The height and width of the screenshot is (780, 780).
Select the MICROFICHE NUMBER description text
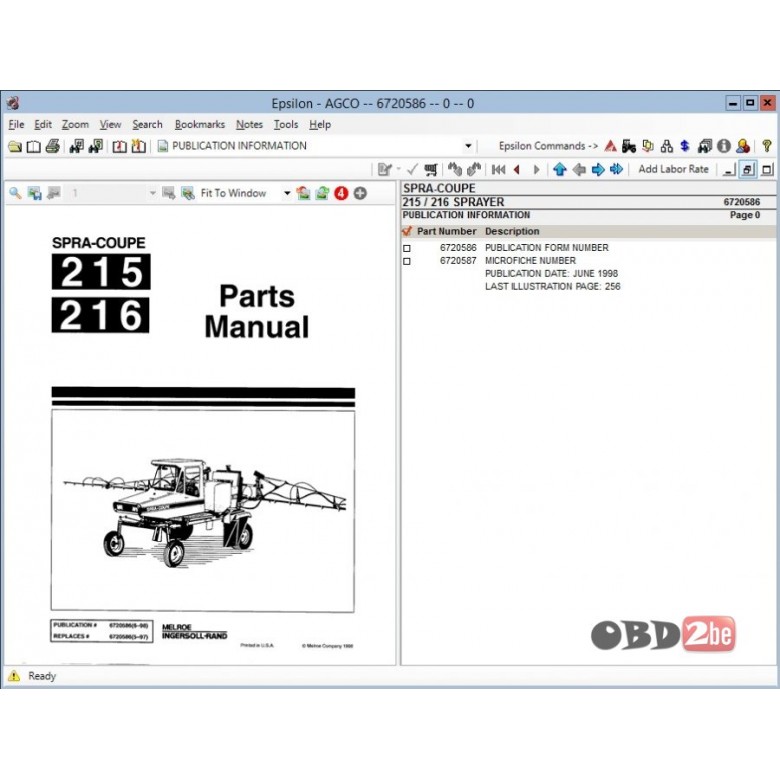click(530, 261)
